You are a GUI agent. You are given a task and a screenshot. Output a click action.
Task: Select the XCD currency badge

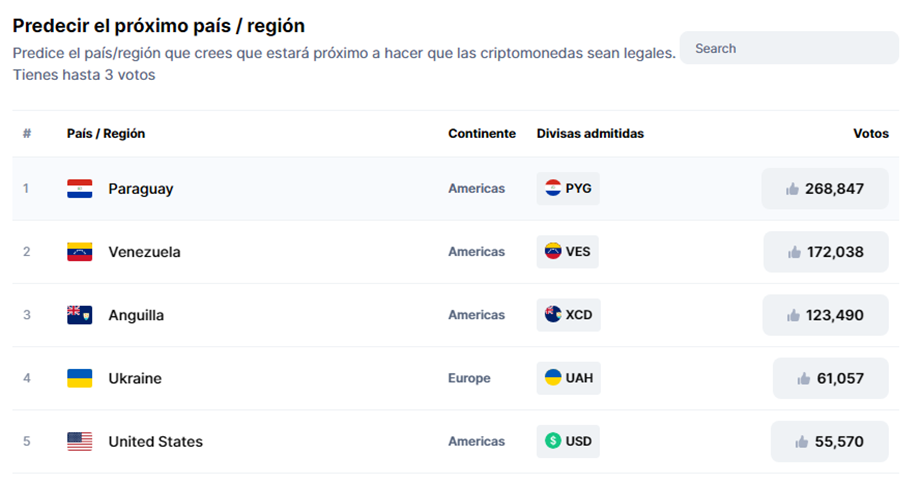click(569, 315)
